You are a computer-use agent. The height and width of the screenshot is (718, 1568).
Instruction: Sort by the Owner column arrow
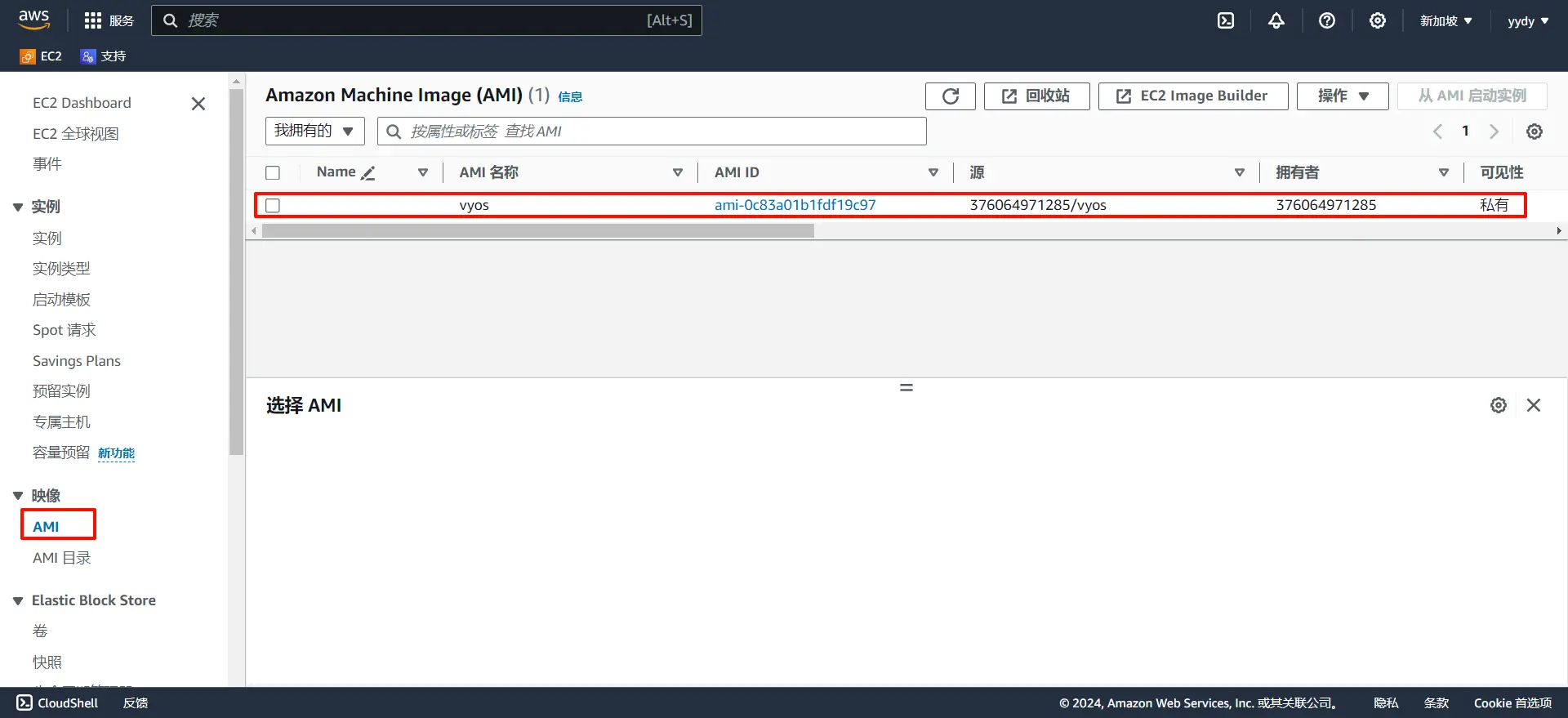point(1444,172)
